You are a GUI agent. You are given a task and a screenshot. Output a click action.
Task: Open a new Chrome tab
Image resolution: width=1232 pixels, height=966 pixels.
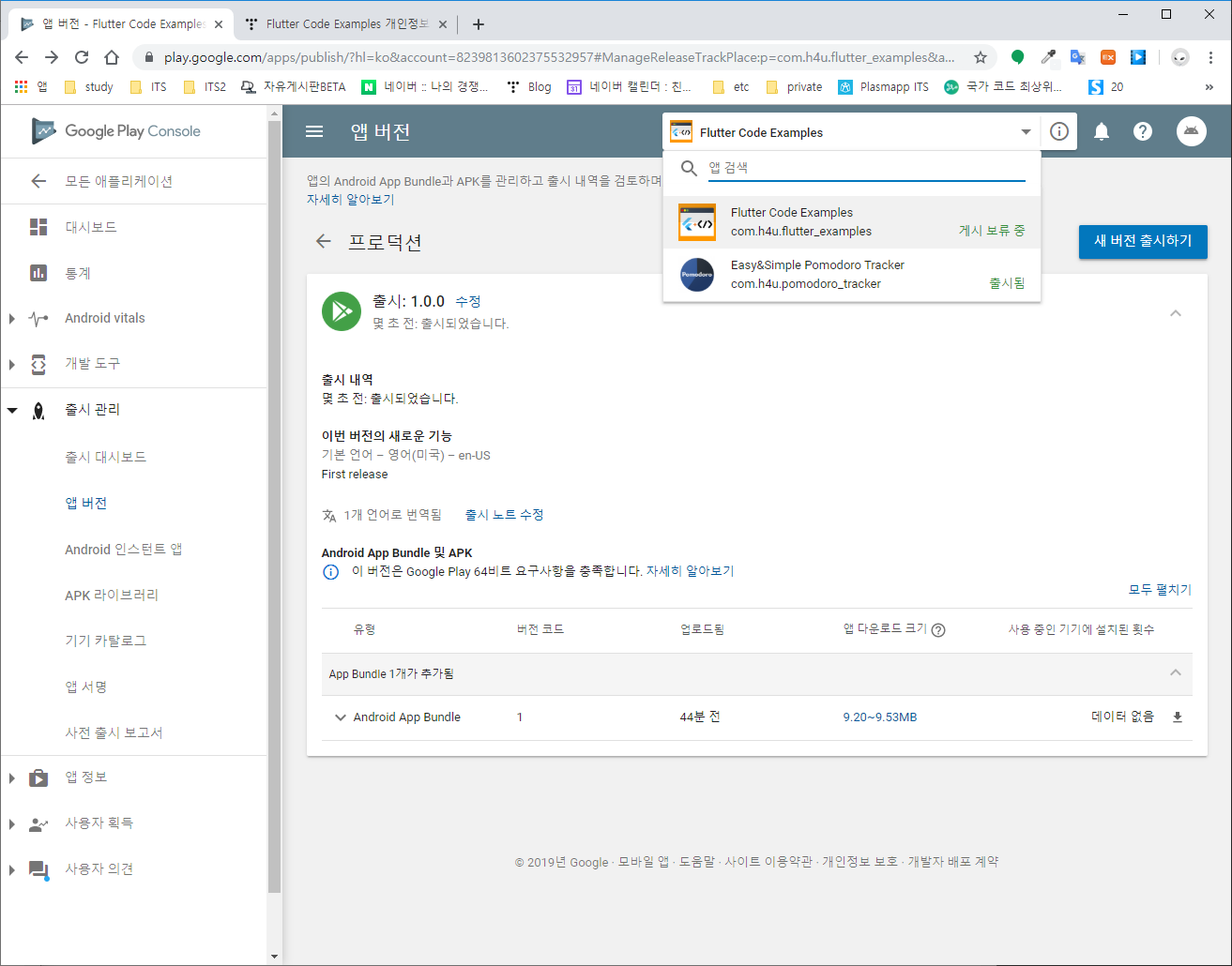(x=478, y=24)
